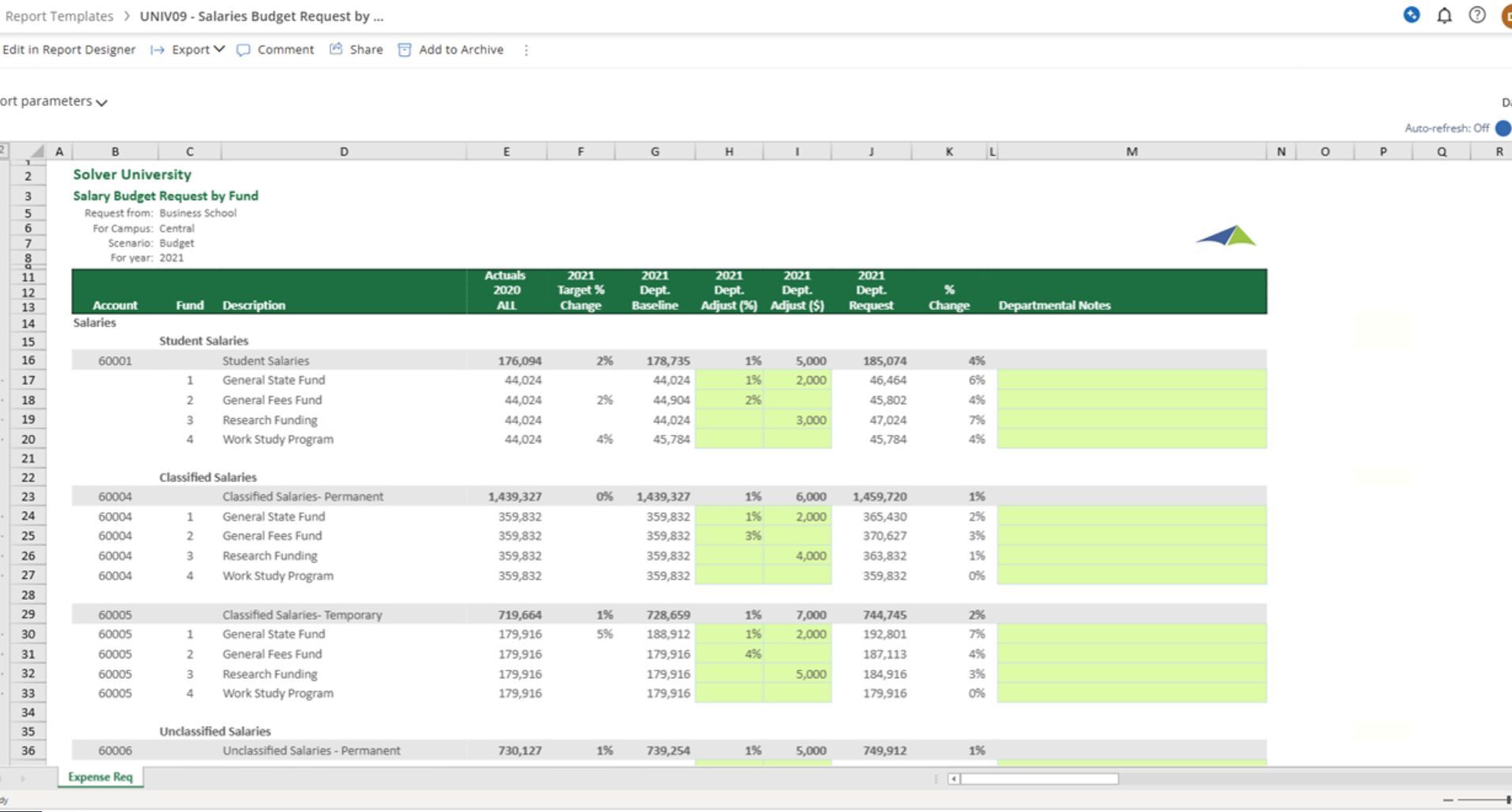Toggle the Auto-refresh switch
Viewport: 1512px width, 812px height.
pos(1503,128)
